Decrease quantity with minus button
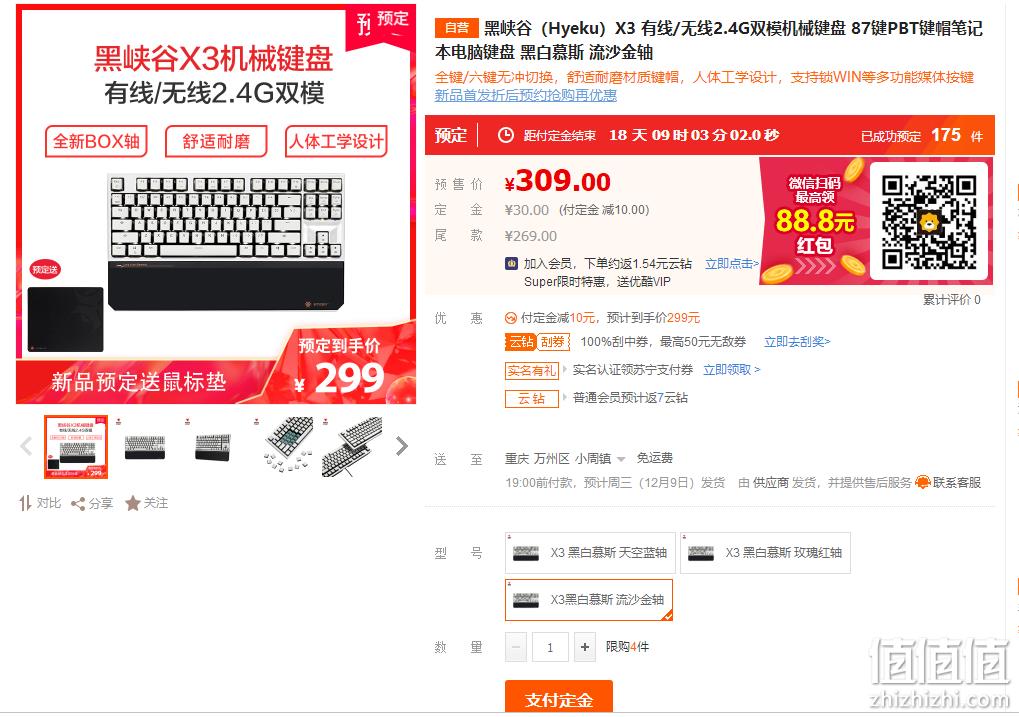1019x717 pixels. click(x=516, y=647)
